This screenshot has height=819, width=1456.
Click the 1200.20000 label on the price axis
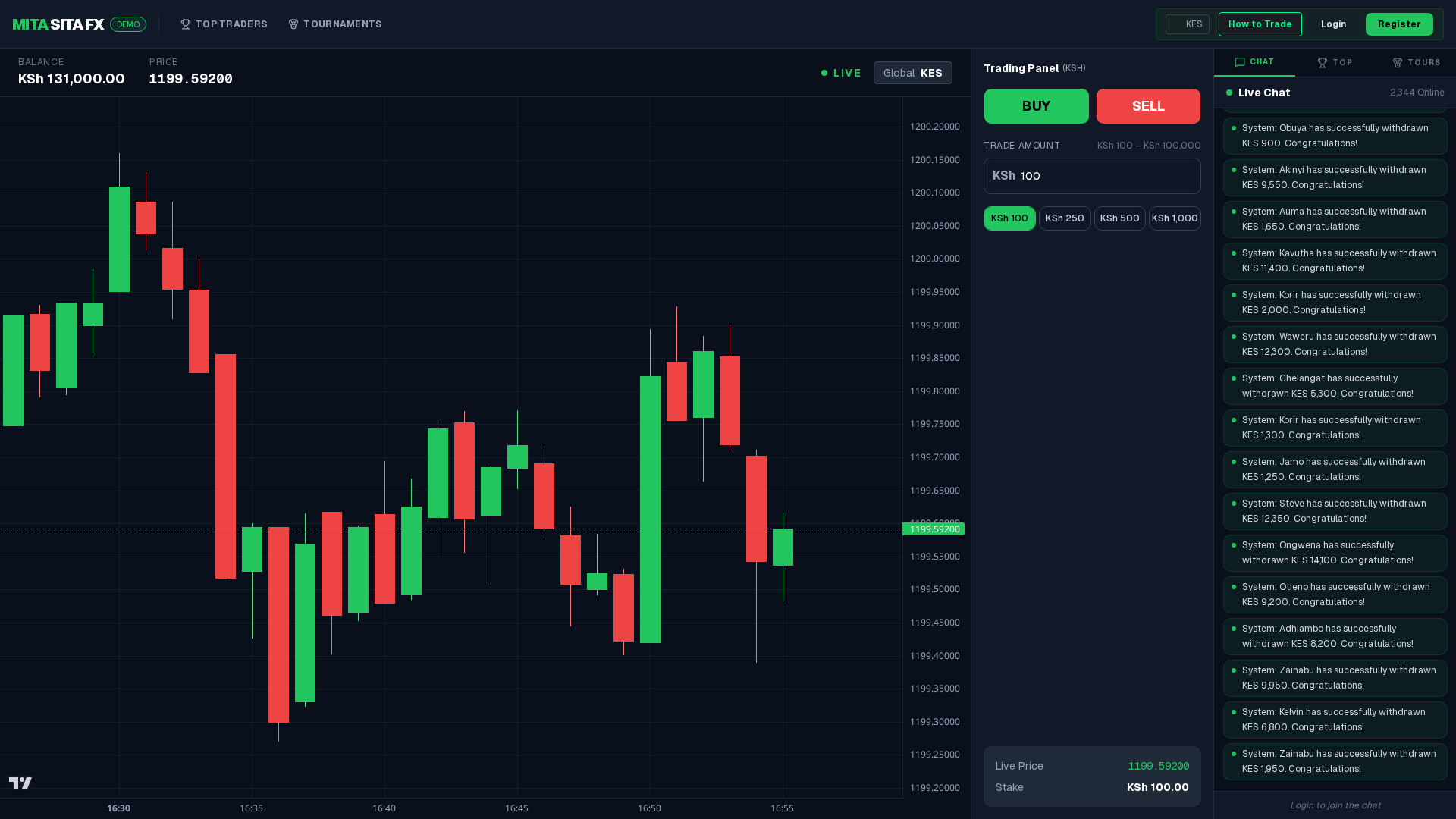(x=935, y=127)
